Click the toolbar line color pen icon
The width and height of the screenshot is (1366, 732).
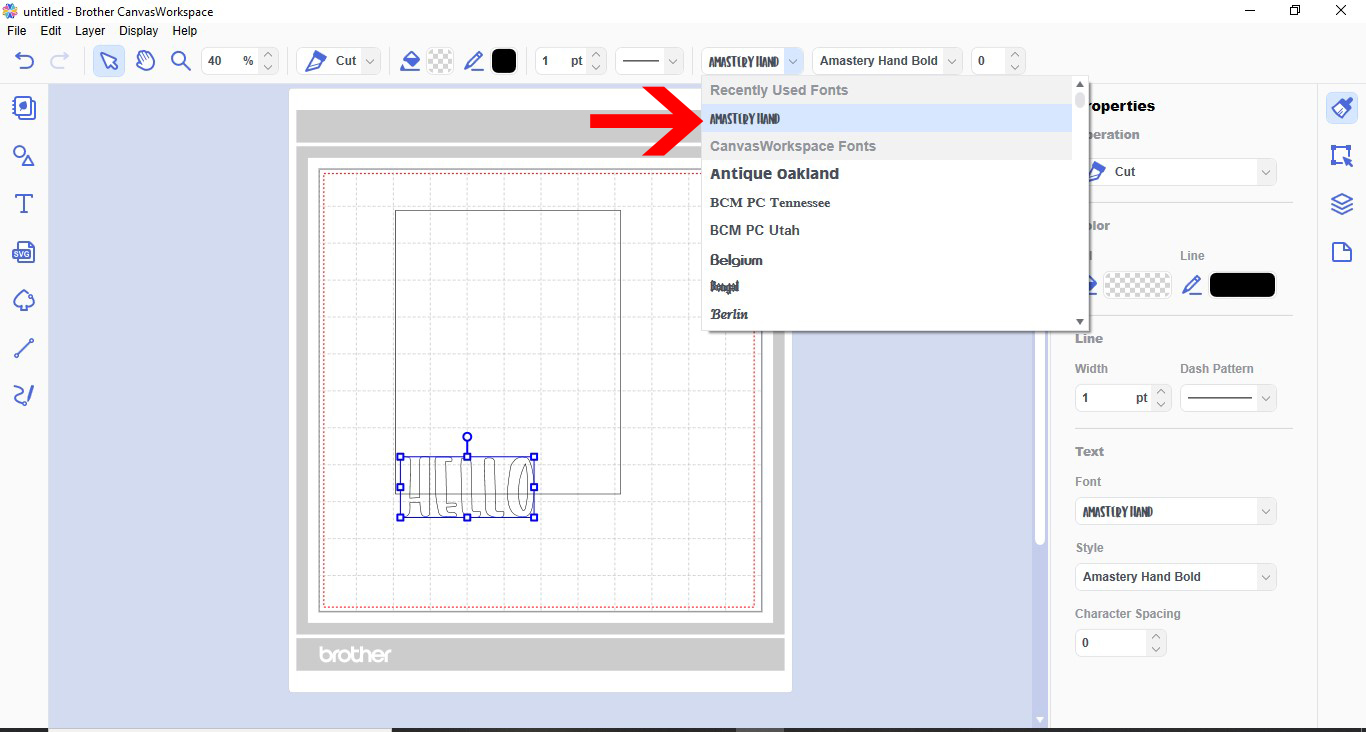[x=474, y=61]
